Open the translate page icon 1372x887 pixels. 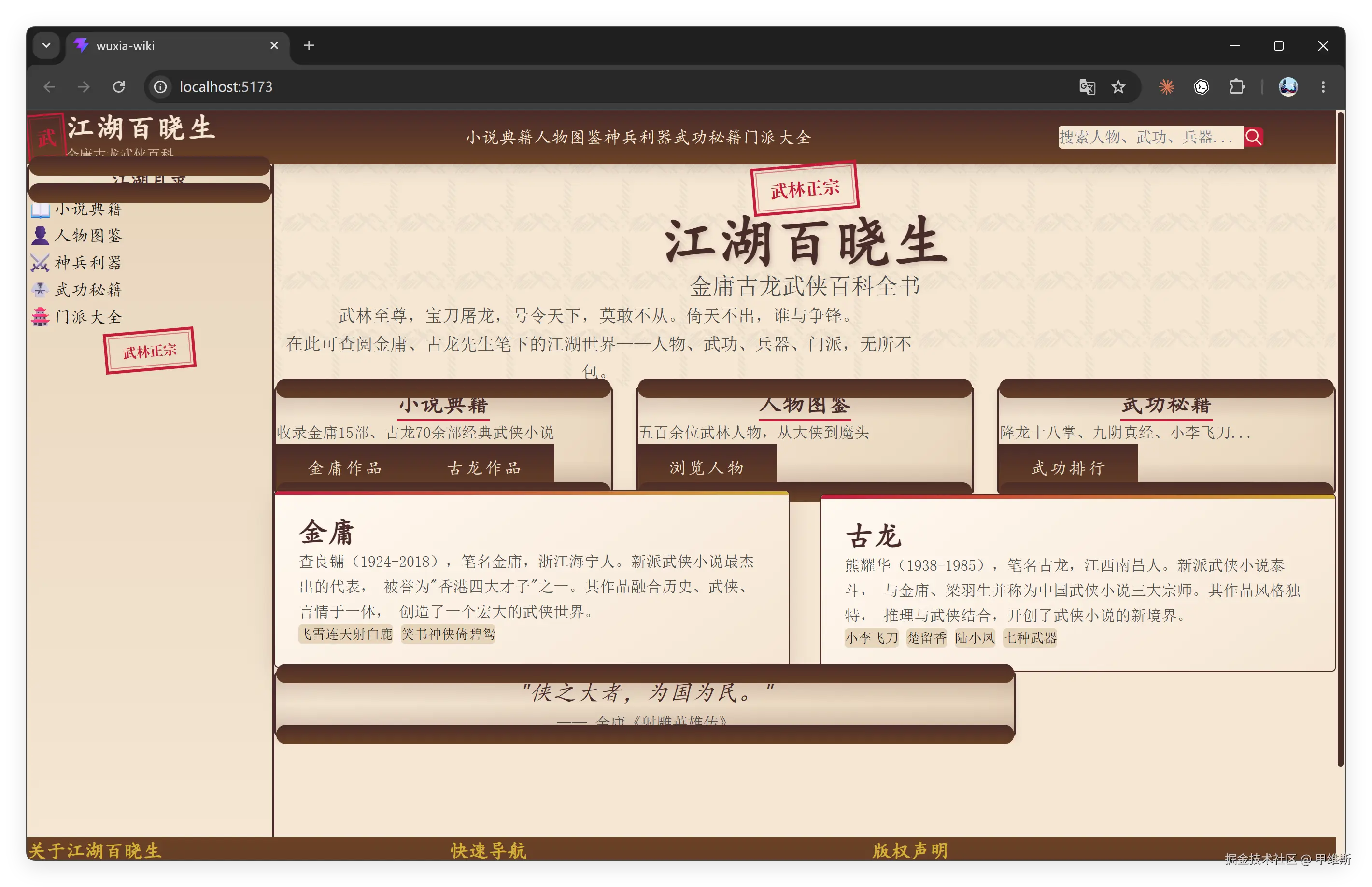tap(1086, 87)
